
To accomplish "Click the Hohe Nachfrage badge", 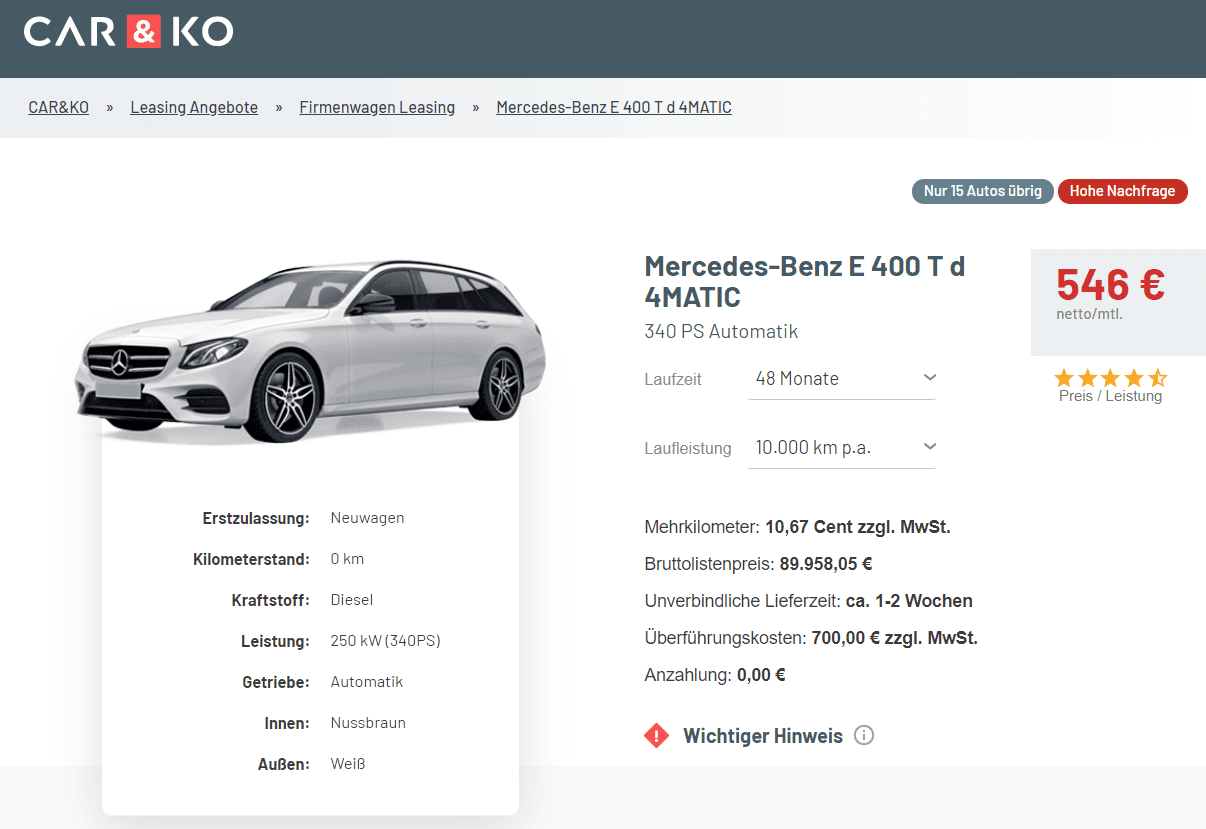I will pyautogui.click(x=1123, y=191).
